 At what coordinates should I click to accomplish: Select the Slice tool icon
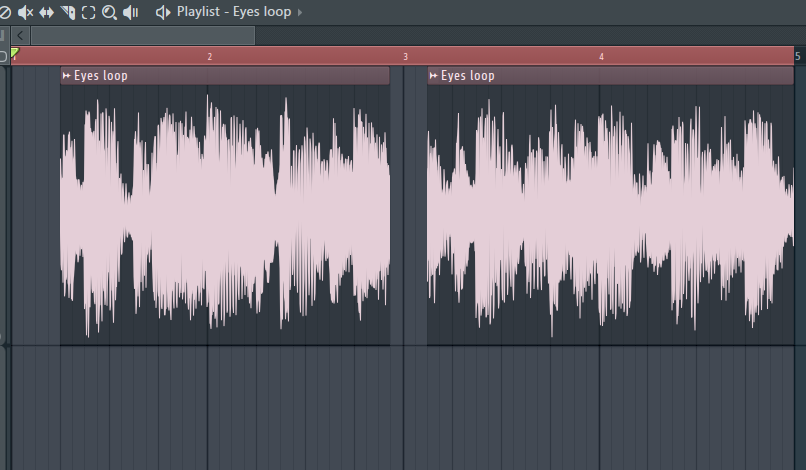67,12
